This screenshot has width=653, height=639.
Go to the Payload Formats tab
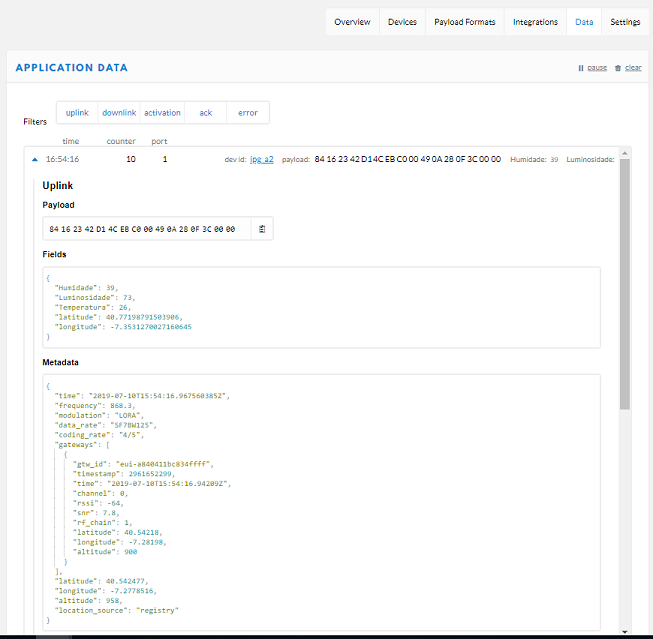point(464,22)
